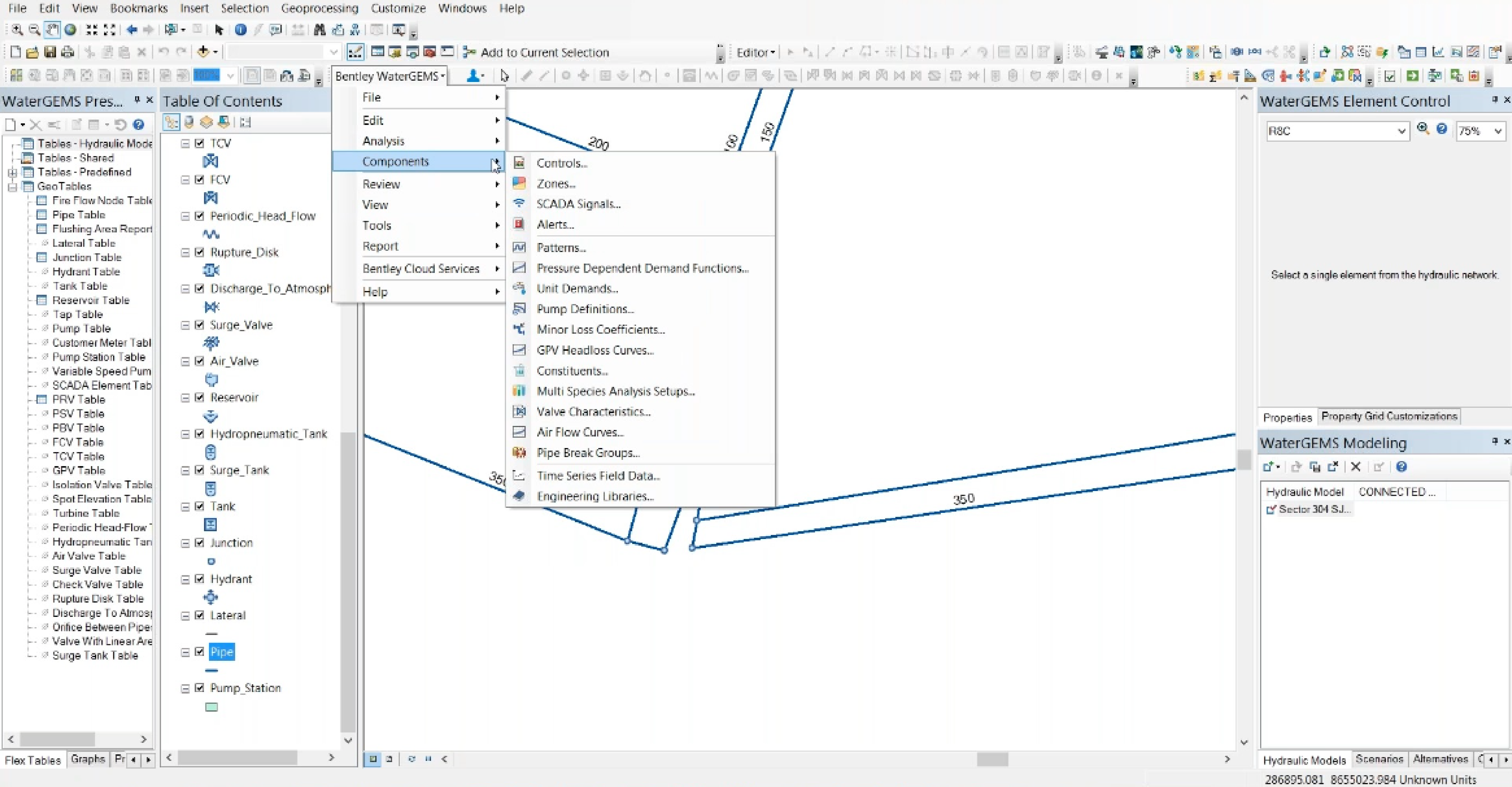Click the Zoom In magnifier tool

click(x=17, y=29)
